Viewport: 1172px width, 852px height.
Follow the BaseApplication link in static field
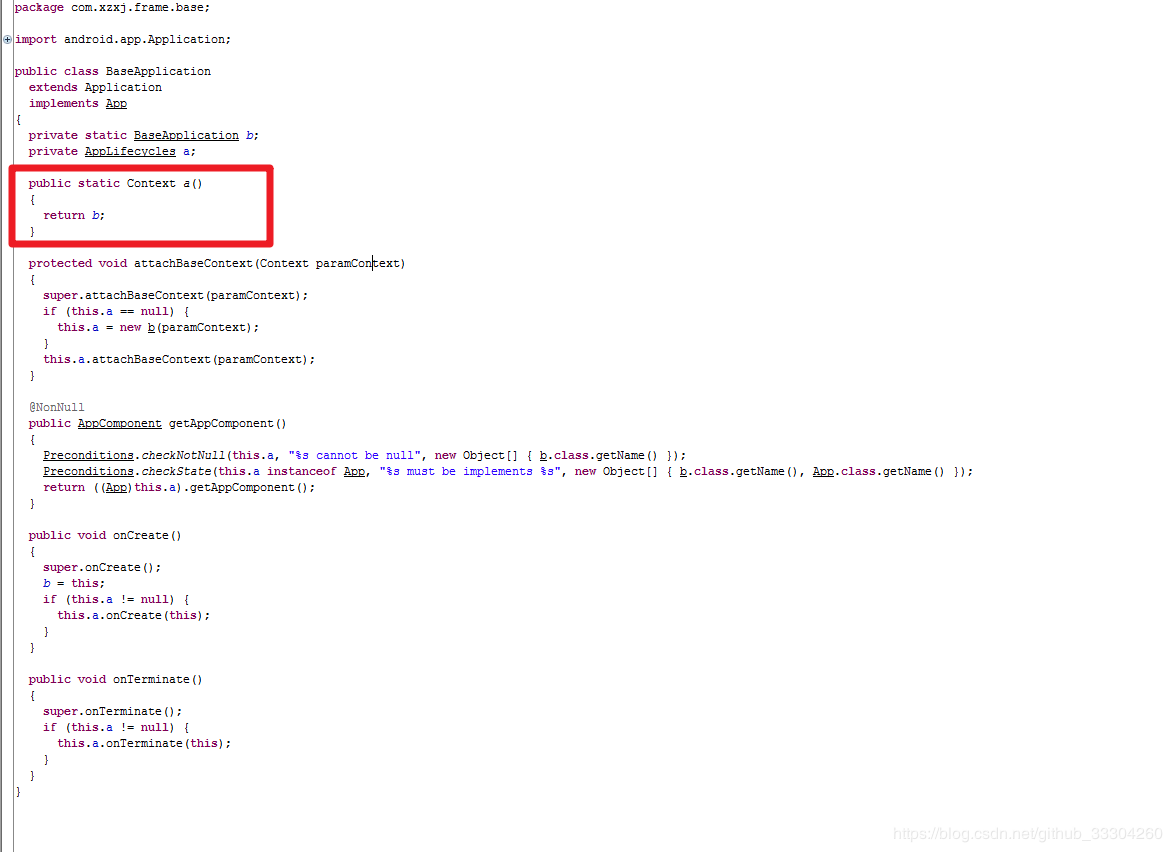pos(186,135)
